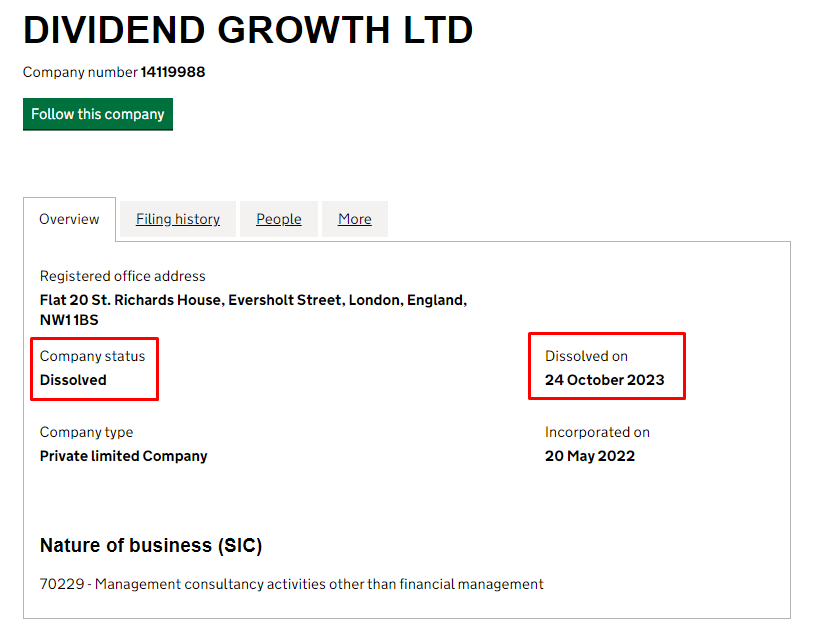
Task: Click the 70229 management consultancy SIC line
Action: (291, 584)
